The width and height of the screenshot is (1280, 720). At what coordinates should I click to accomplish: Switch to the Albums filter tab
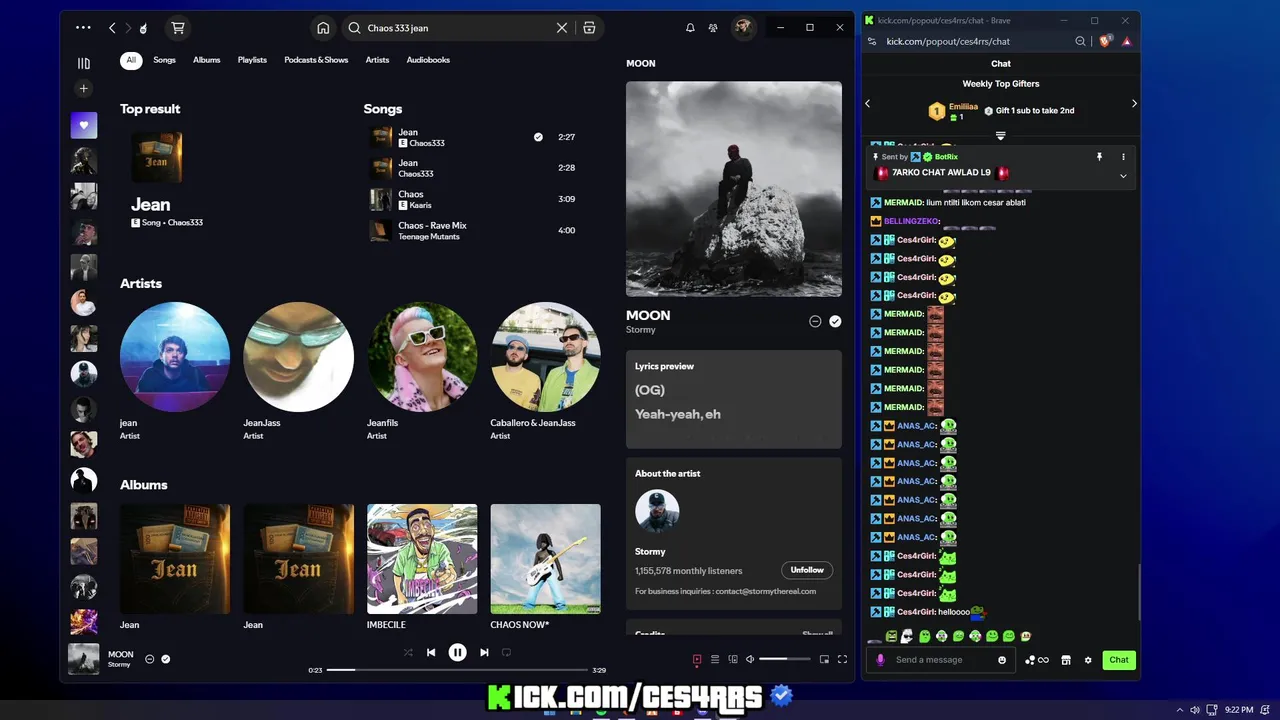207,60
